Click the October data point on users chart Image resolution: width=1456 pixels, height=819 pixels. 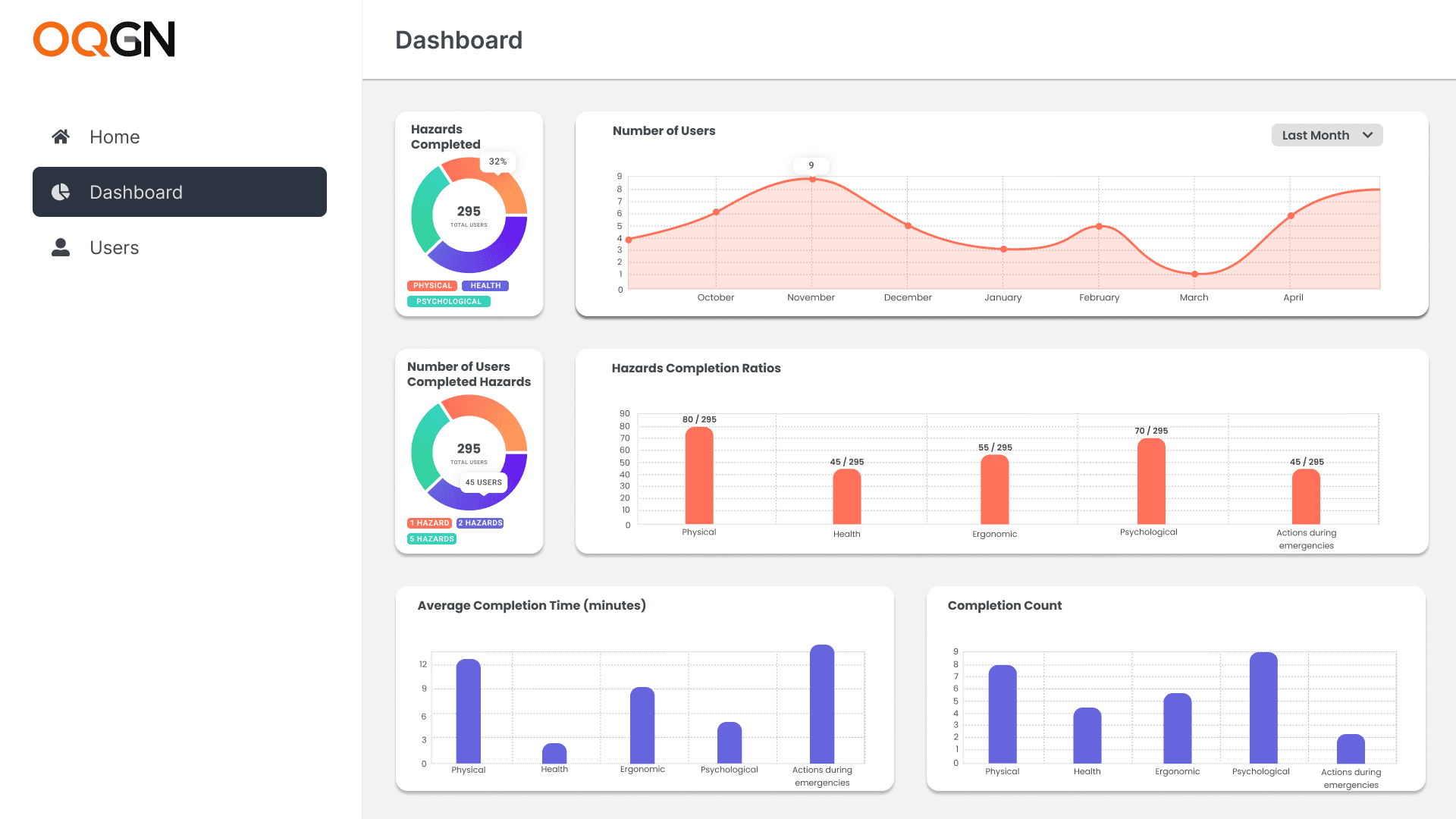(716, 212)
